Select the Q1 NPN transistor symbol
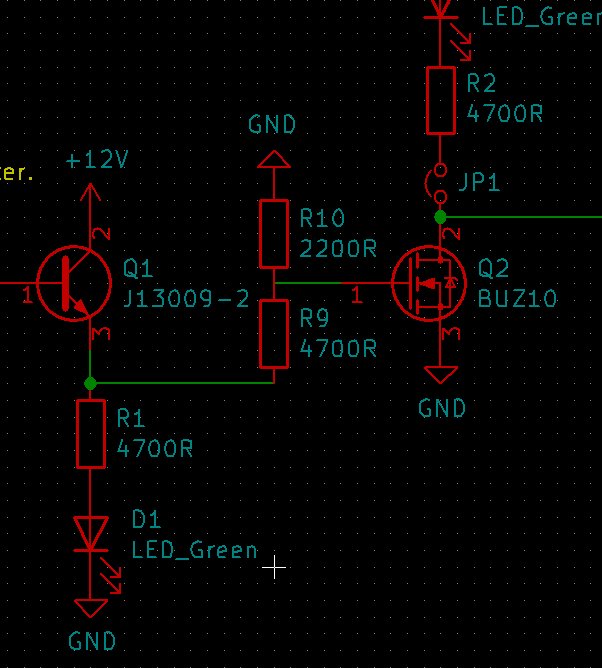The width and height of the screenshot is (602, 668). [74, 284]
